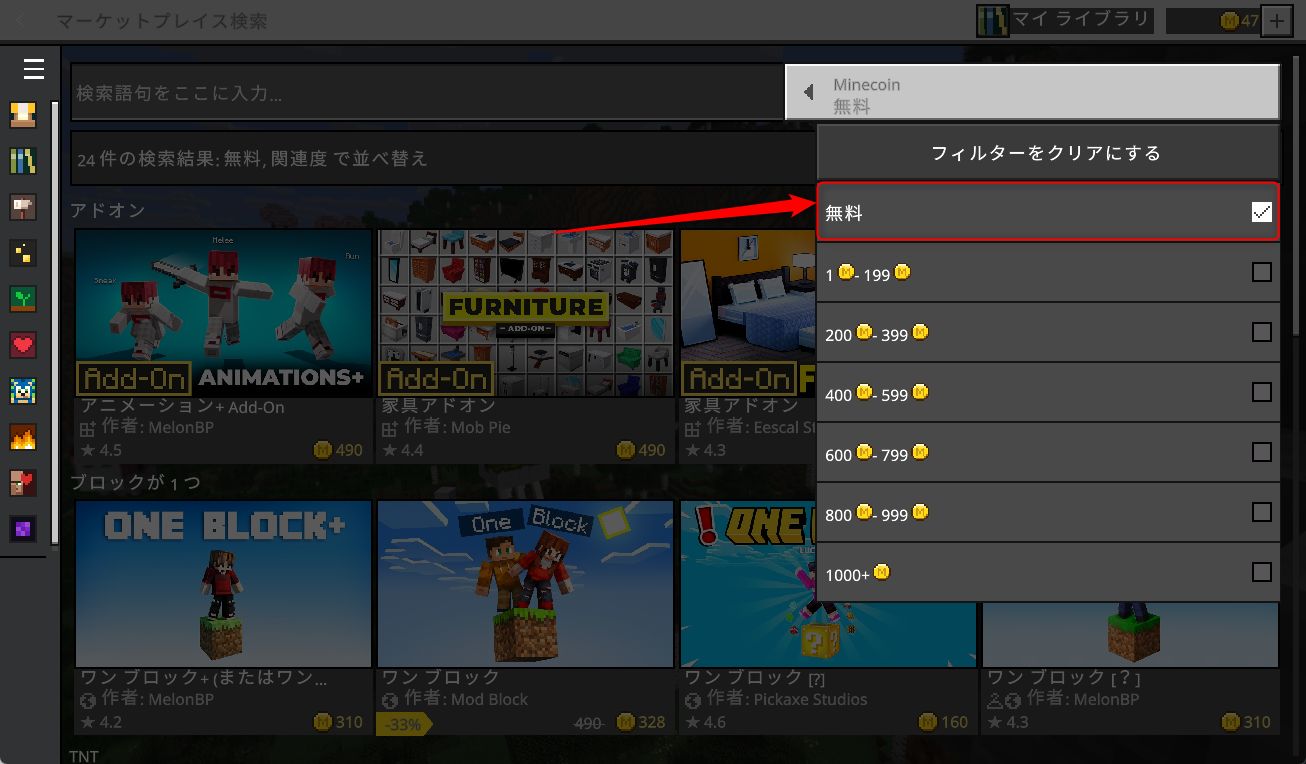
Task: Click the search field 検索語句をここに入力
Action: 428,92
